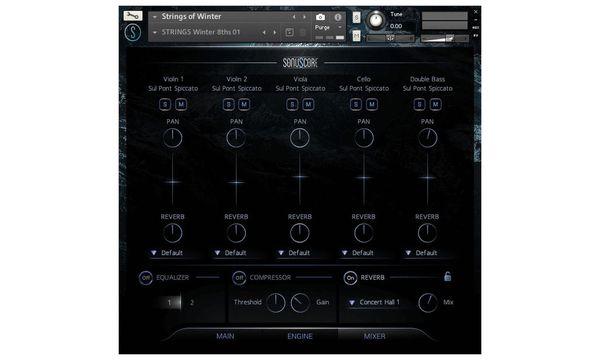Screen dimensions: 600x360
Task: Load previous instrument using left arrow beside Strings of Winter
Action: click(294, 17)
